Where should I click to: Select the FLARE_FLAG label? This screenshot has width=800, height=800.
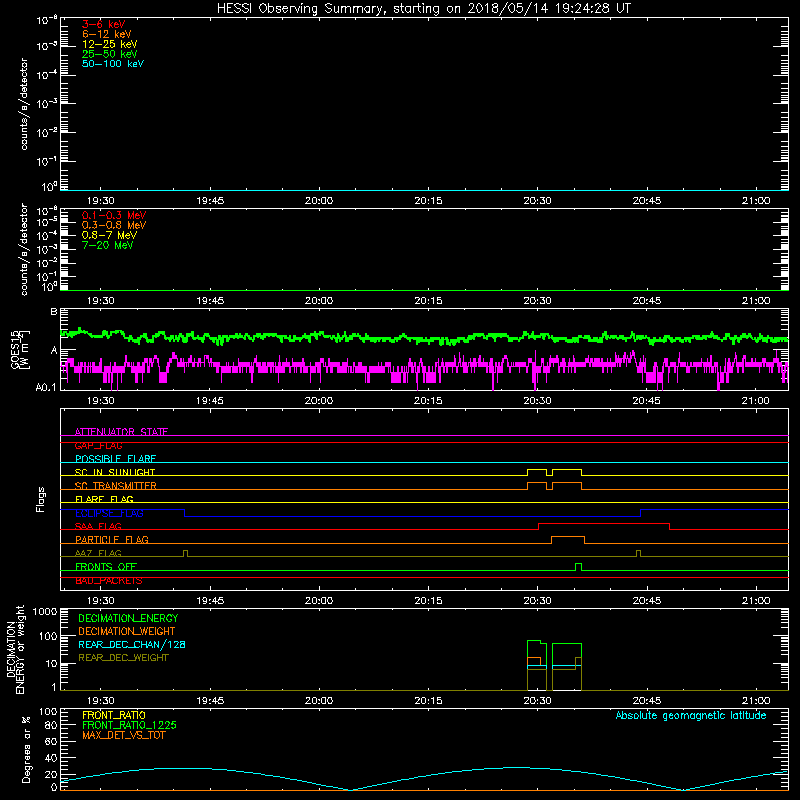tap(104, 499)
